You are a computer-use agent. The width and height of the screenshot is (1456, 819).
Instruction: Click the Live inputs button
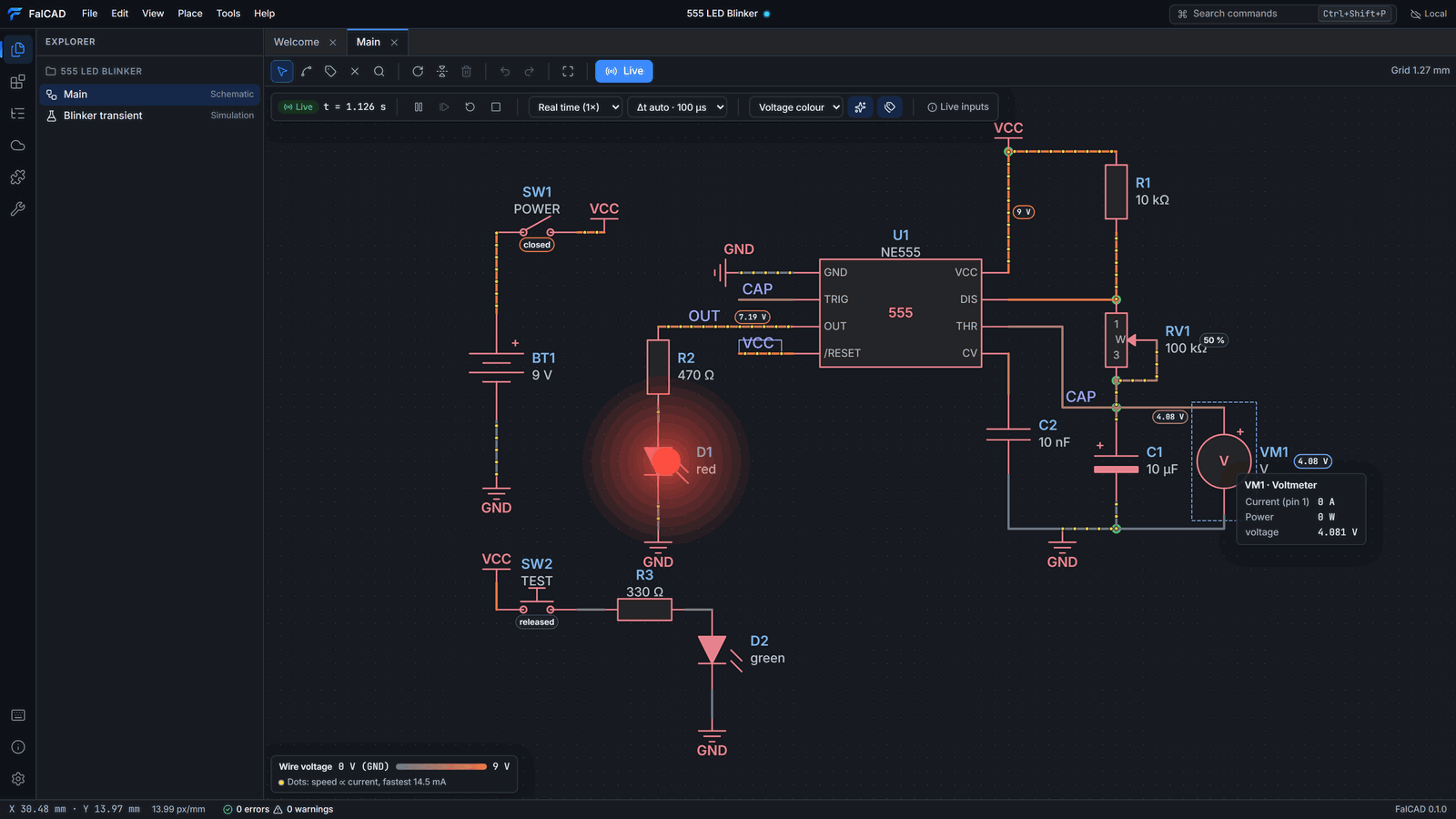(x=958, y=107)
